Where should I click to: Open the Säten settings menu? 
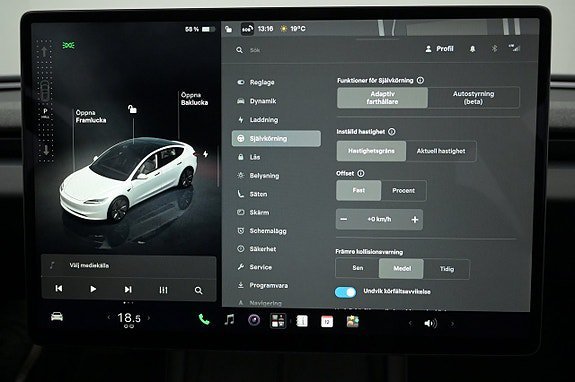[x=252, y=194]
